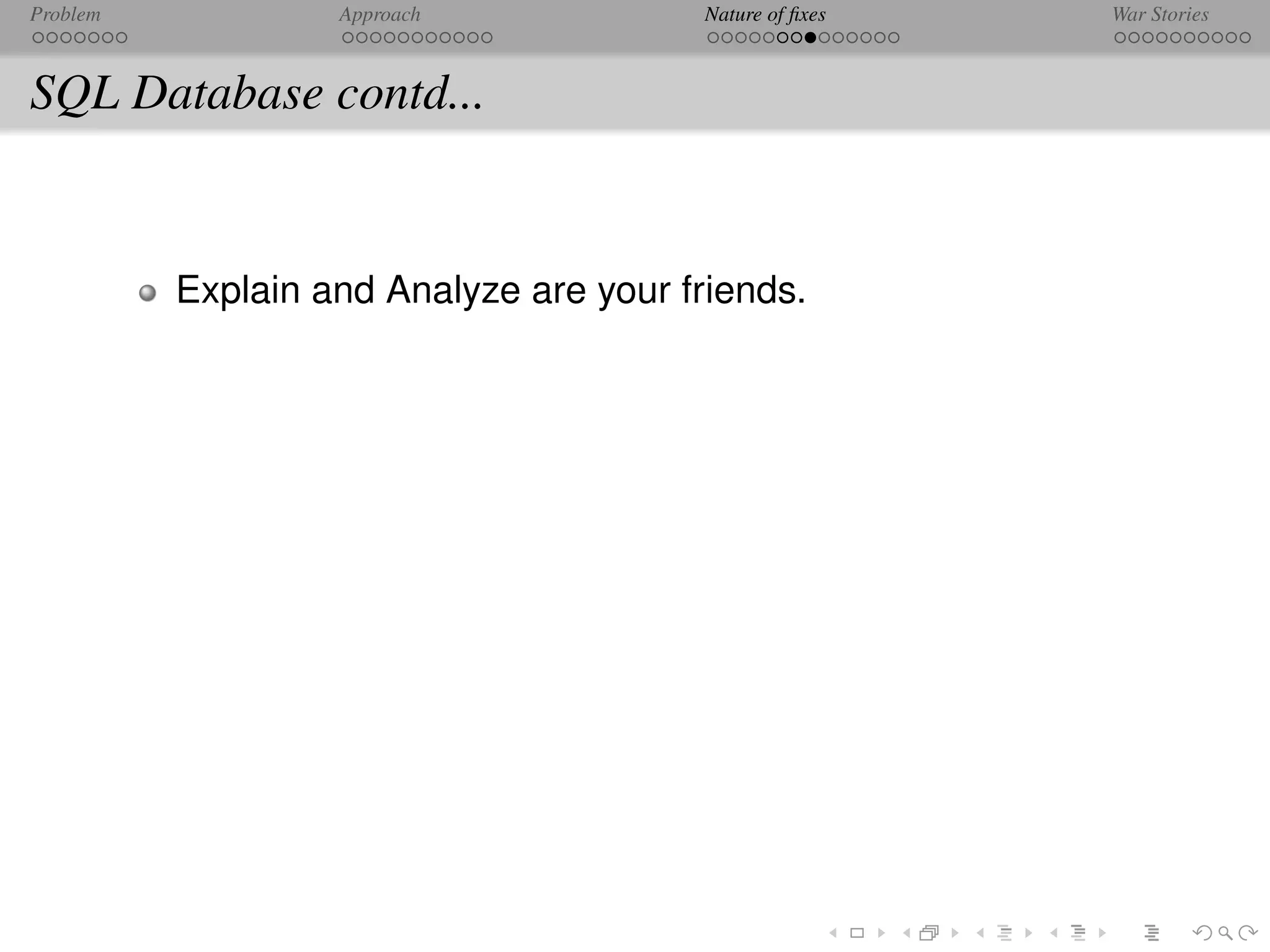This screenshot has height=952, width=1270.
Task: Click the subsection navigation lines icon
Action: pyautogui.click(x=1005, y=933)
